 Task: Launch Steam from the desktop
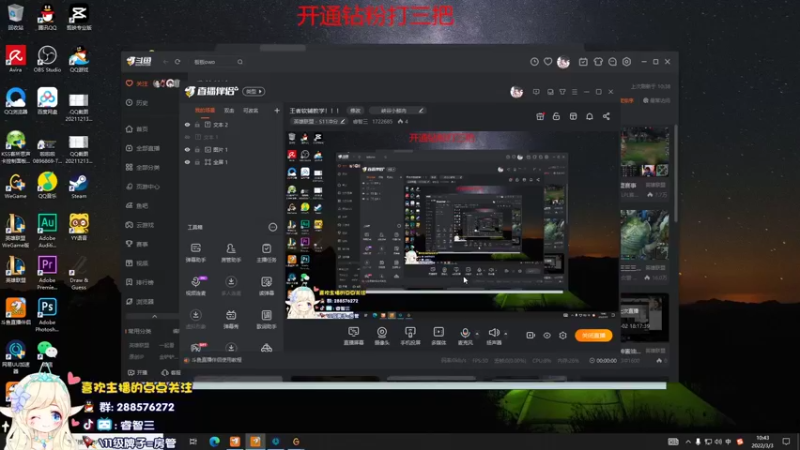click(79, 186)
